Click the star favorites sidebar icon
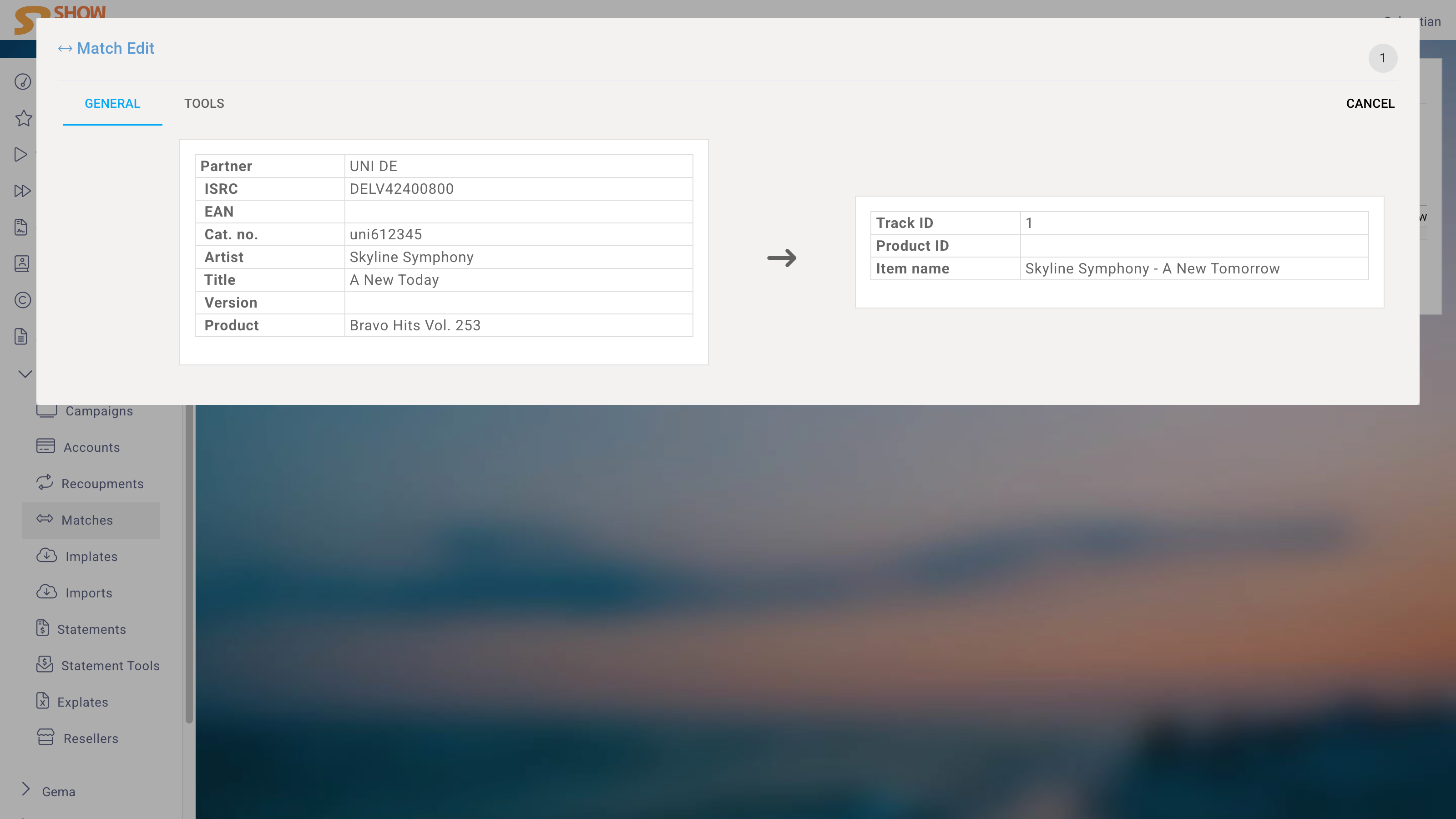Viewport: 1456px width, 819px height. pyautogui.click(x=23, y=118)
